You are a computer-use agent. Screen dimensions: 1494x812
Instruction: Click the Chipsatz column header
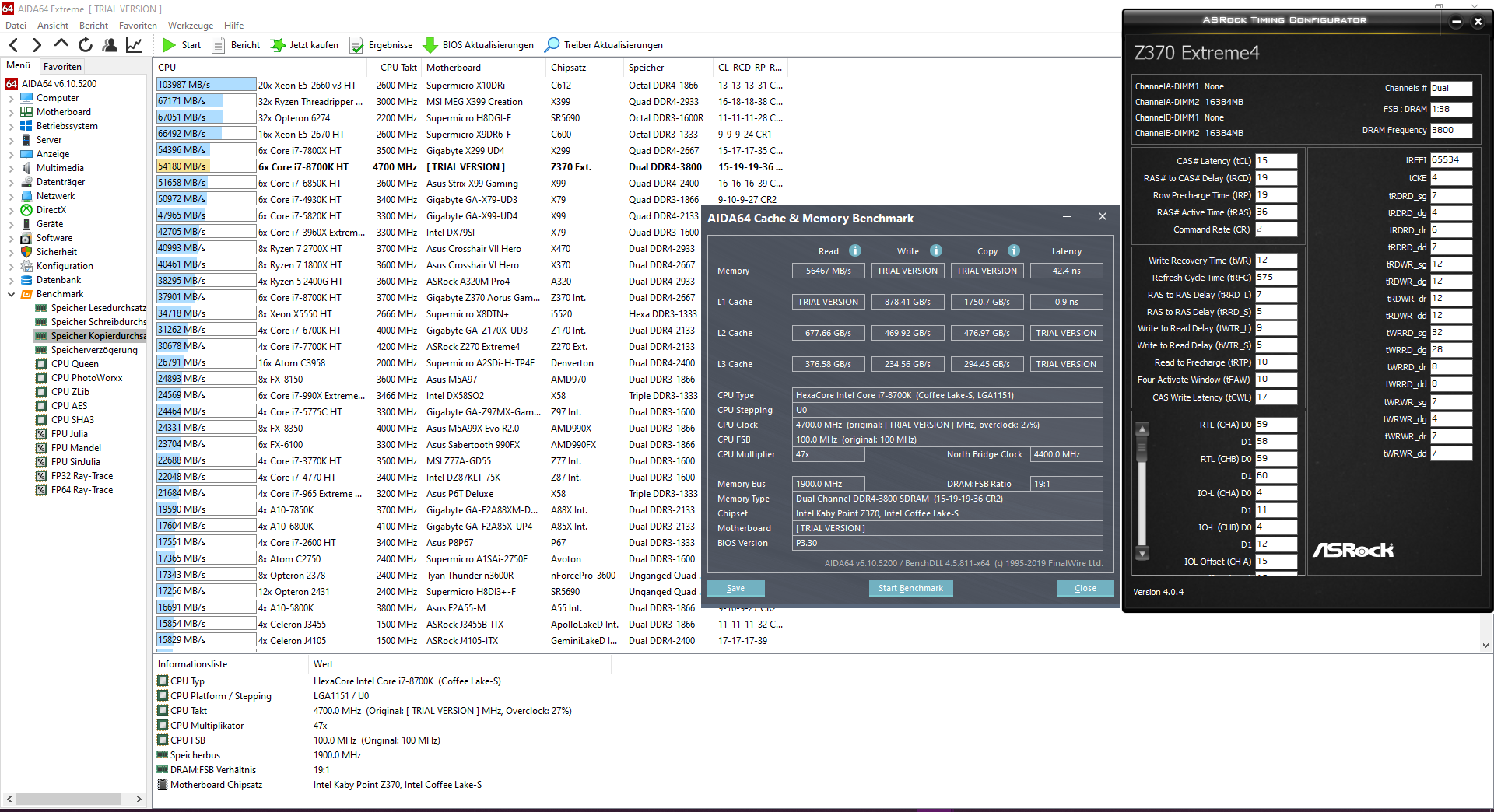click(584, 68)
